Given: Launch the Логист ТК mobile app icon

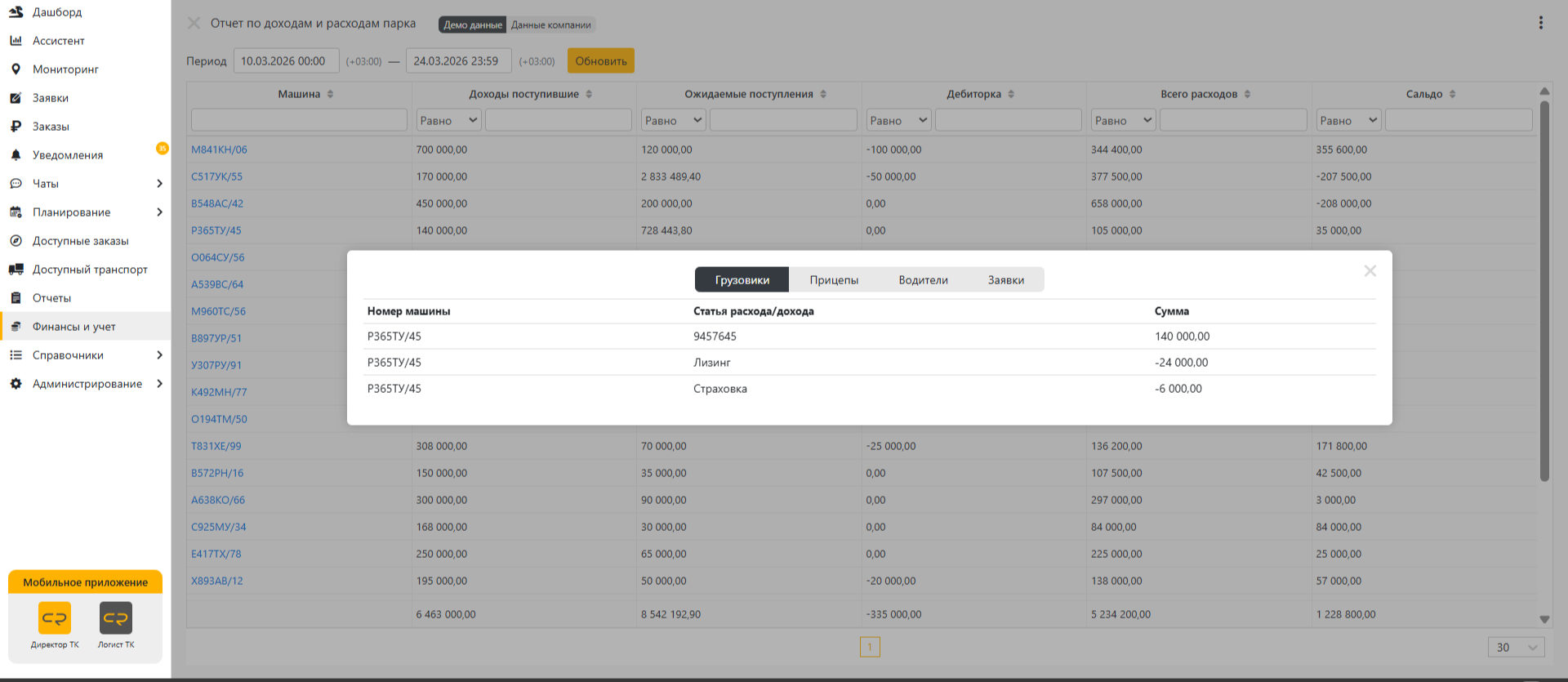Looking at the screenshot, I should coord(116,618).
